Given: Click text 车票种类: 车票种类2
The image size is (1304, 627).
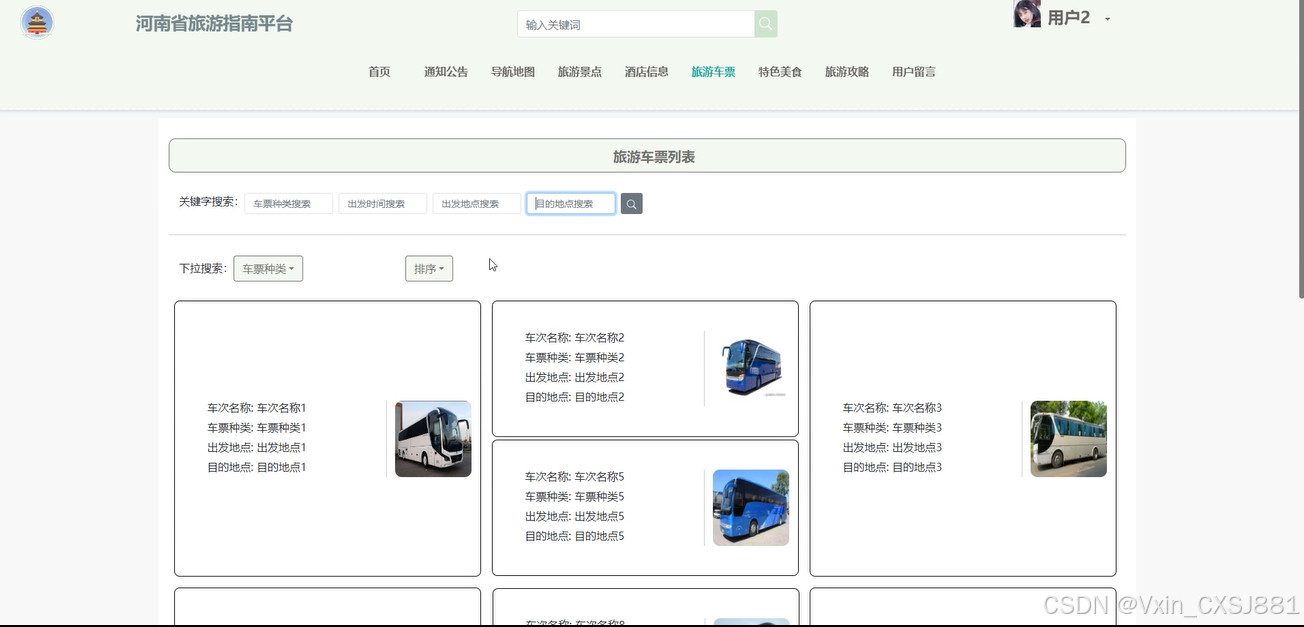Looking at the screenshot, I should pos(575,358).
